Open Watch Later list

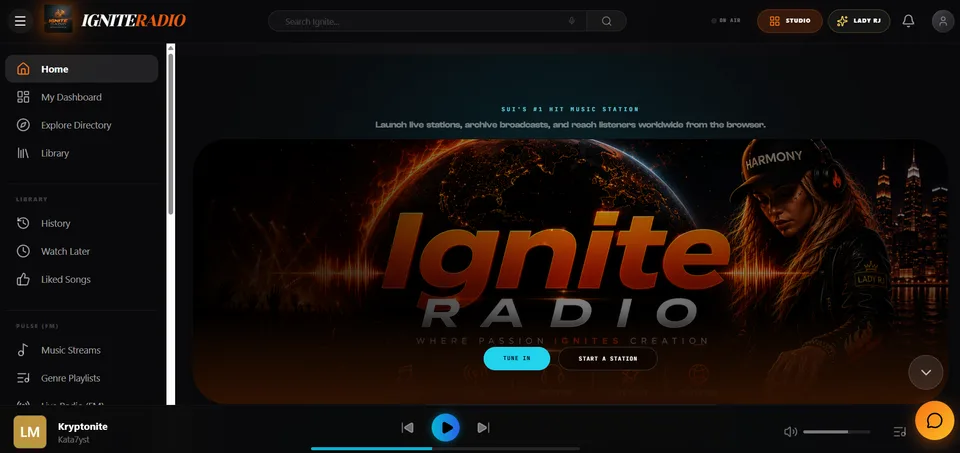(81, 252)
